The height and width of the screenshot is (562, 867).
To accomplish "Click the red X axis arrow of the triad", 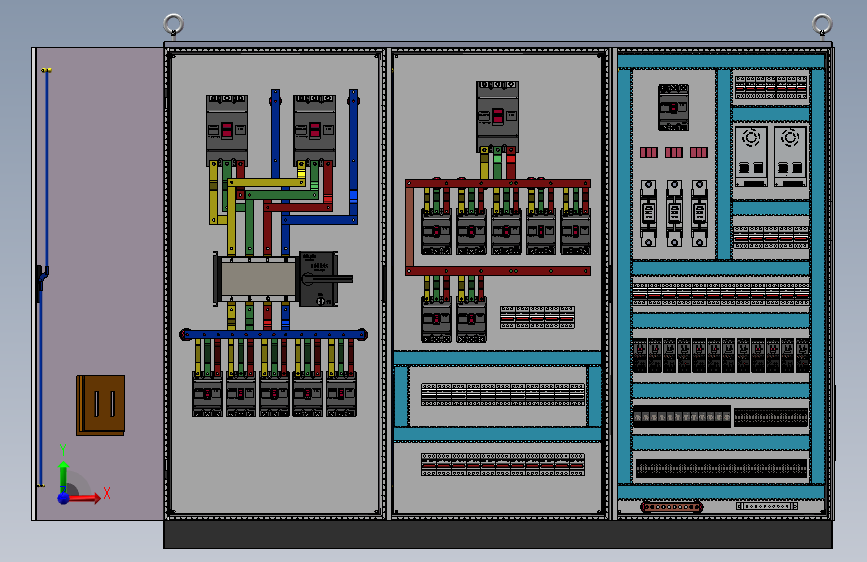I will point(86,498).
